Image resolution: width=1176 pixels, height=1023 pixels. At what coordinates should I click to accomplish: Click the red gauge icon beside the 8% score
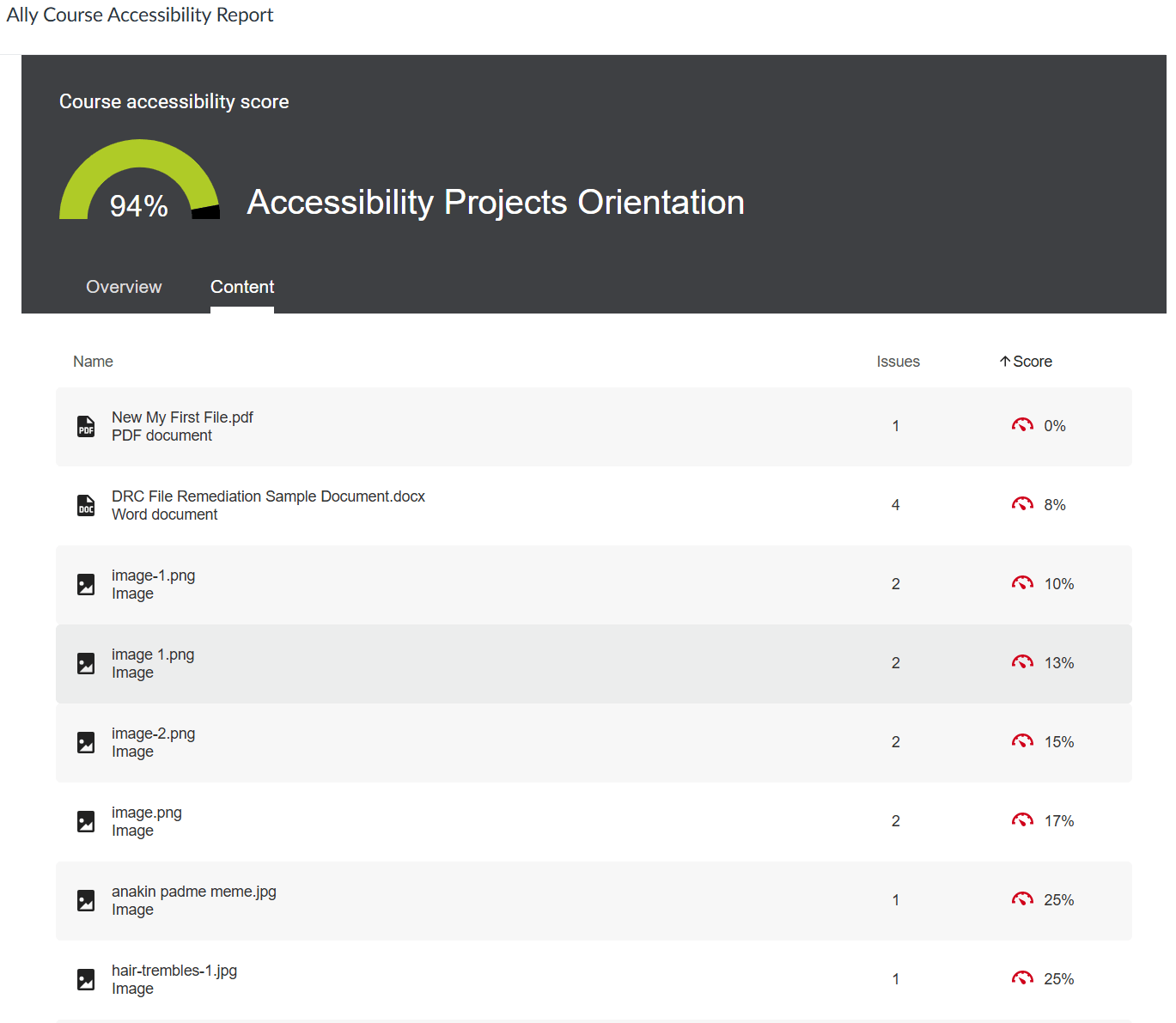pyautogui.click(x=1022, y=503)
